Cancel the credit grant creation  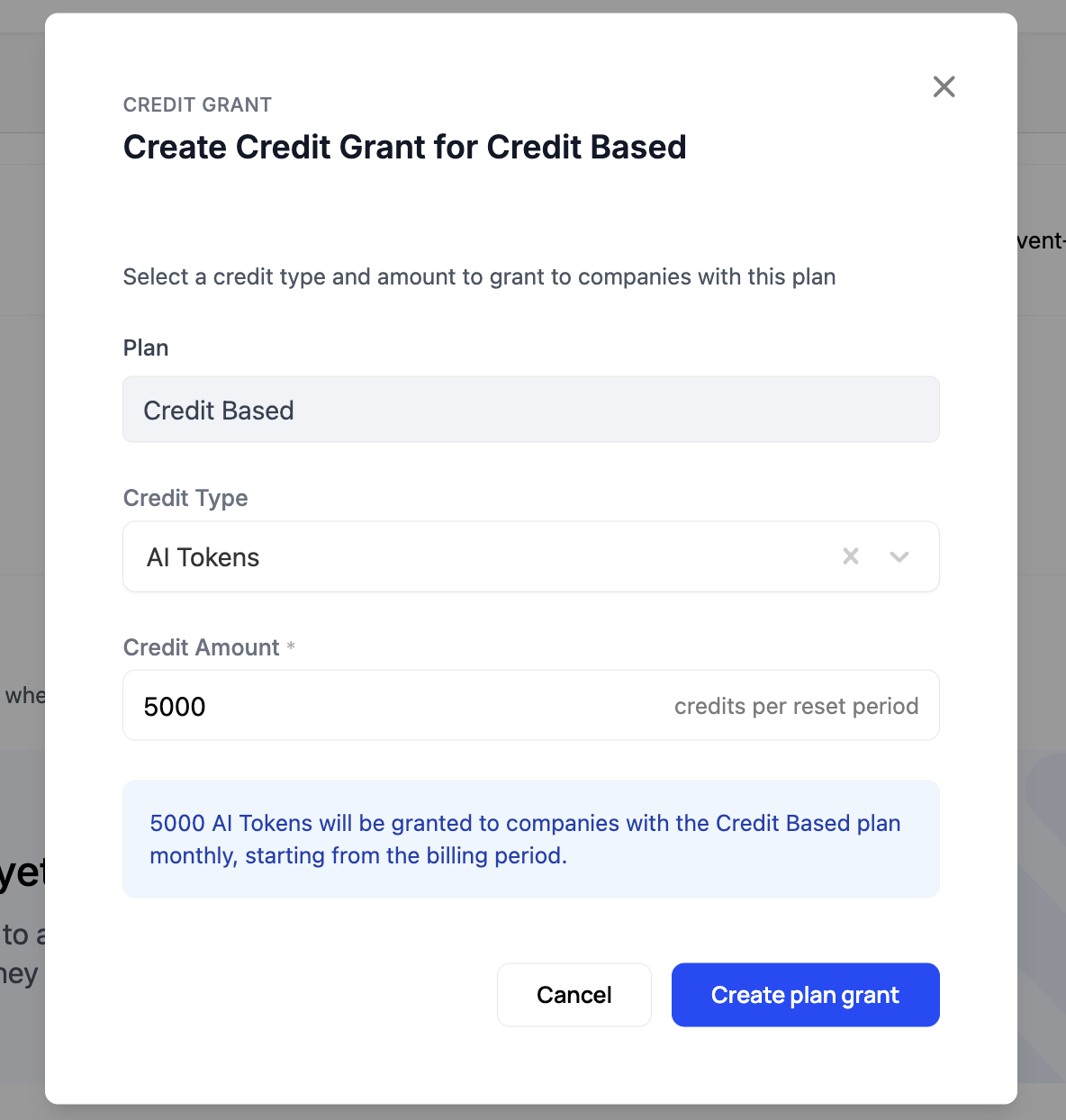click(x=574, y=995)
